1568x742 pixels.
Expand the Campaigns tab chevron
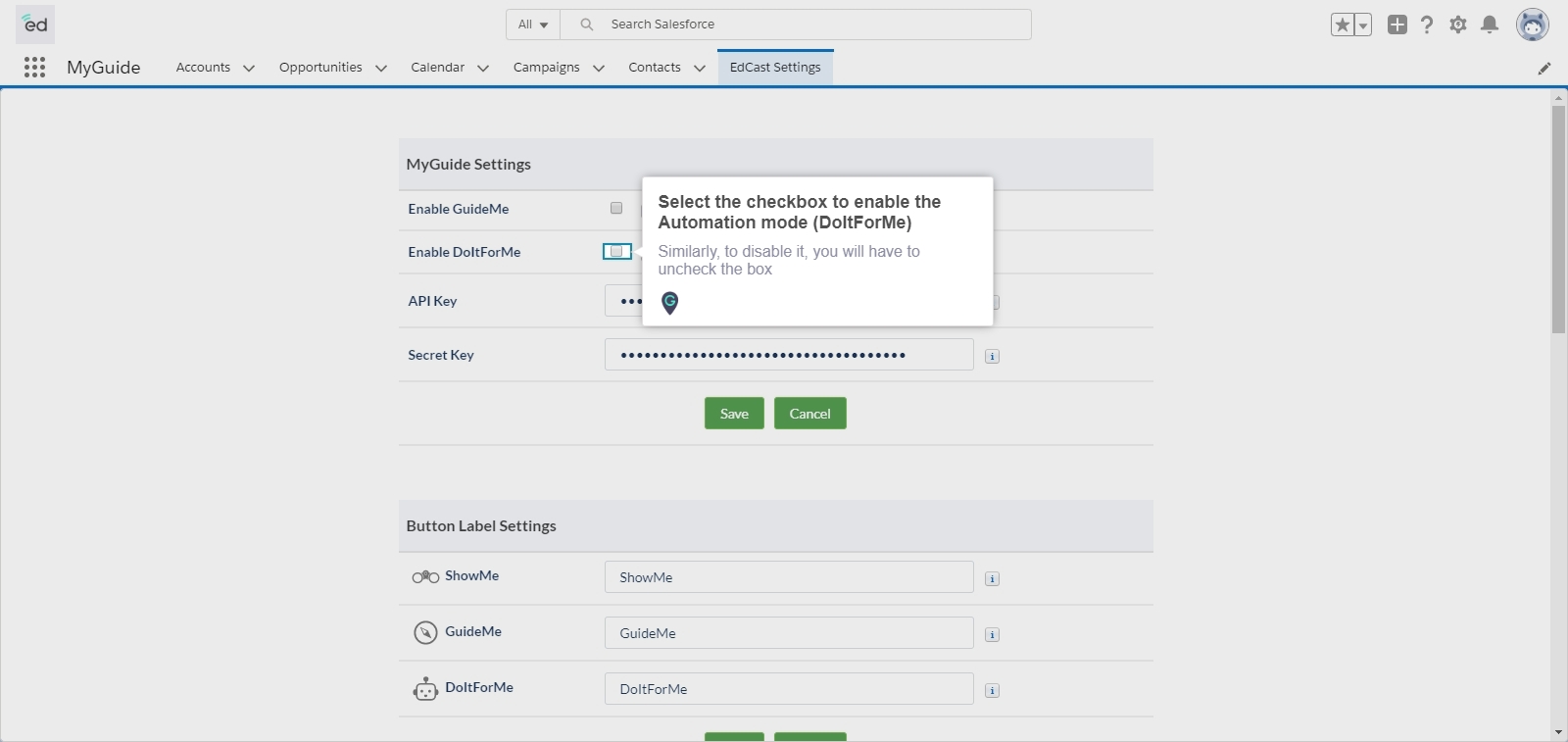coord(599,68)
